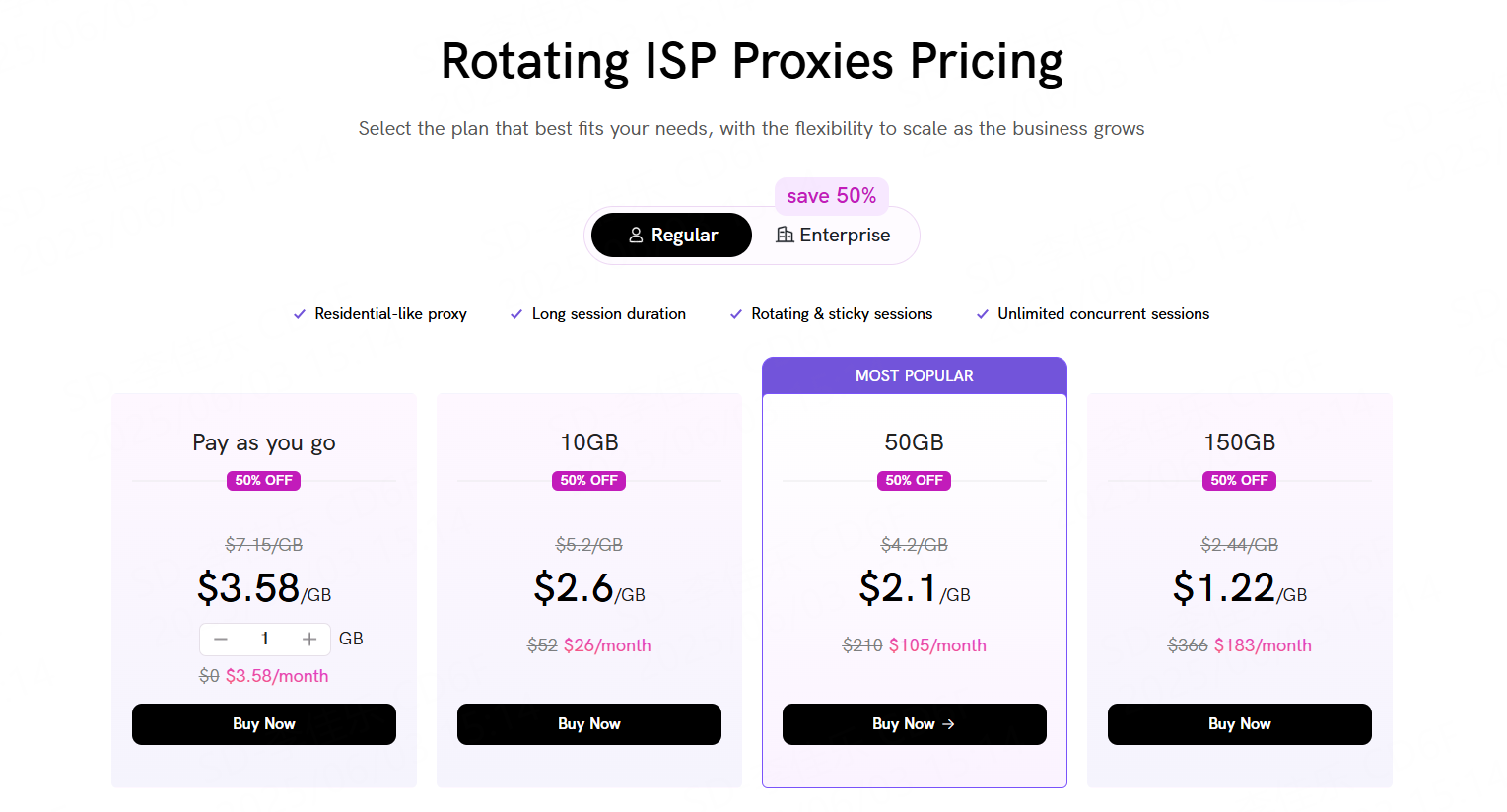
Task: Click the GB quantity input field
Action: coord(265,640)
